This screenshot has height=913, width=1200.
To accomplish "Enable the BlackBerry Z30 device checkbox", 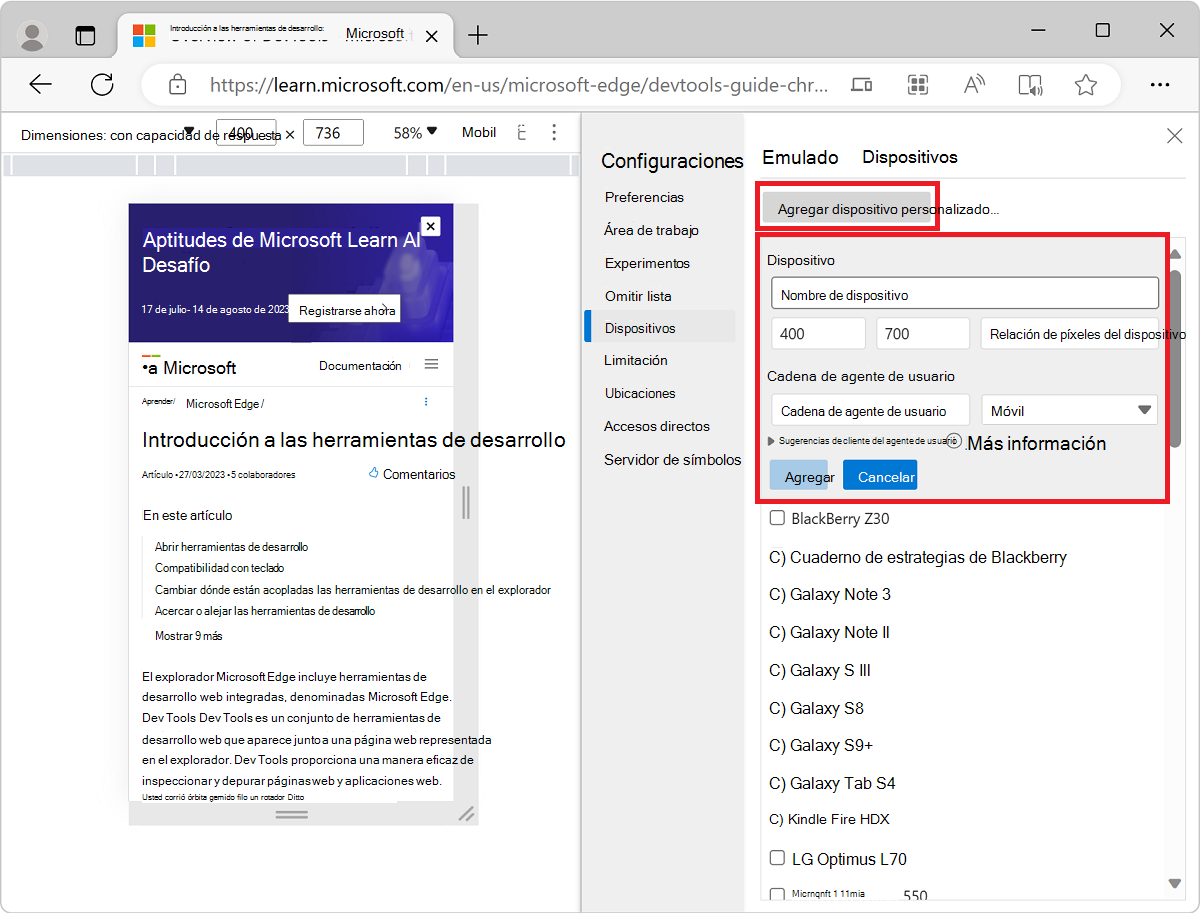I will click(x=777, y=518).
